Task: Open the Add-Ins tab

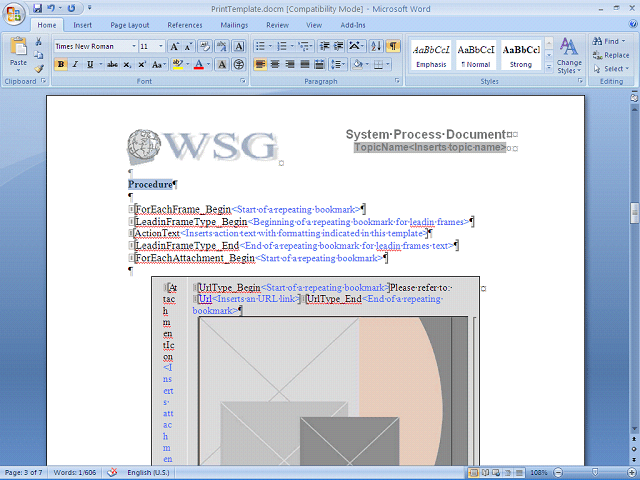Action: (353, 25)
